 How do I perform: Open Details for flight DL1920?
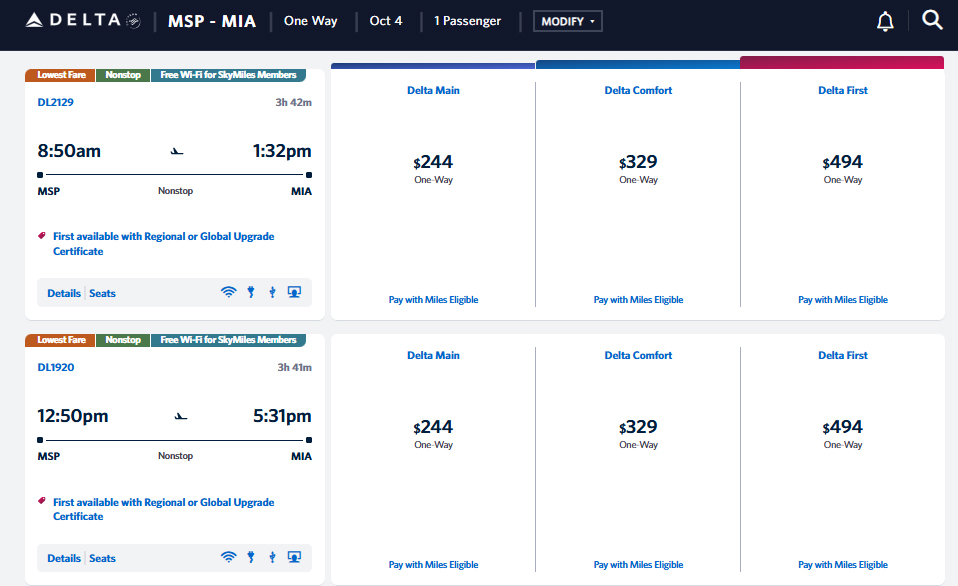click(64, 559)
